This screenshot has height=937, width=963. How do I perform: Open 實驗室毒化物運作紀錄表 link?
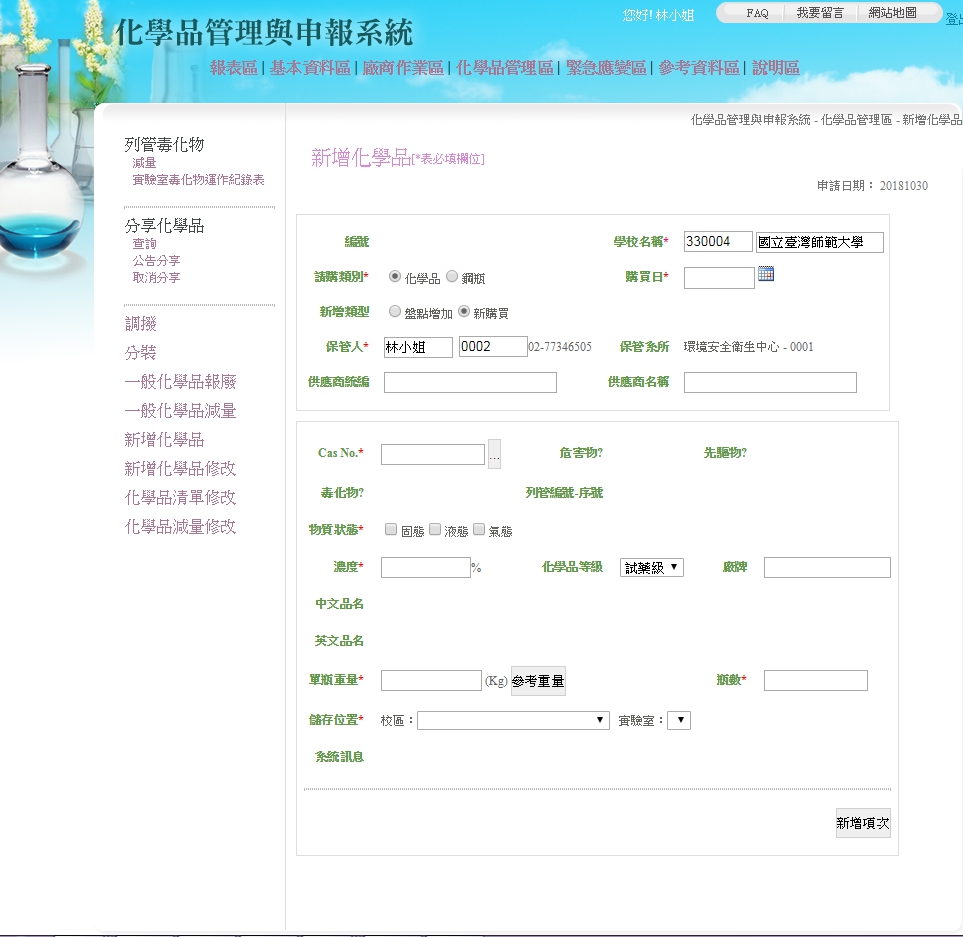(x=198, y=180)
